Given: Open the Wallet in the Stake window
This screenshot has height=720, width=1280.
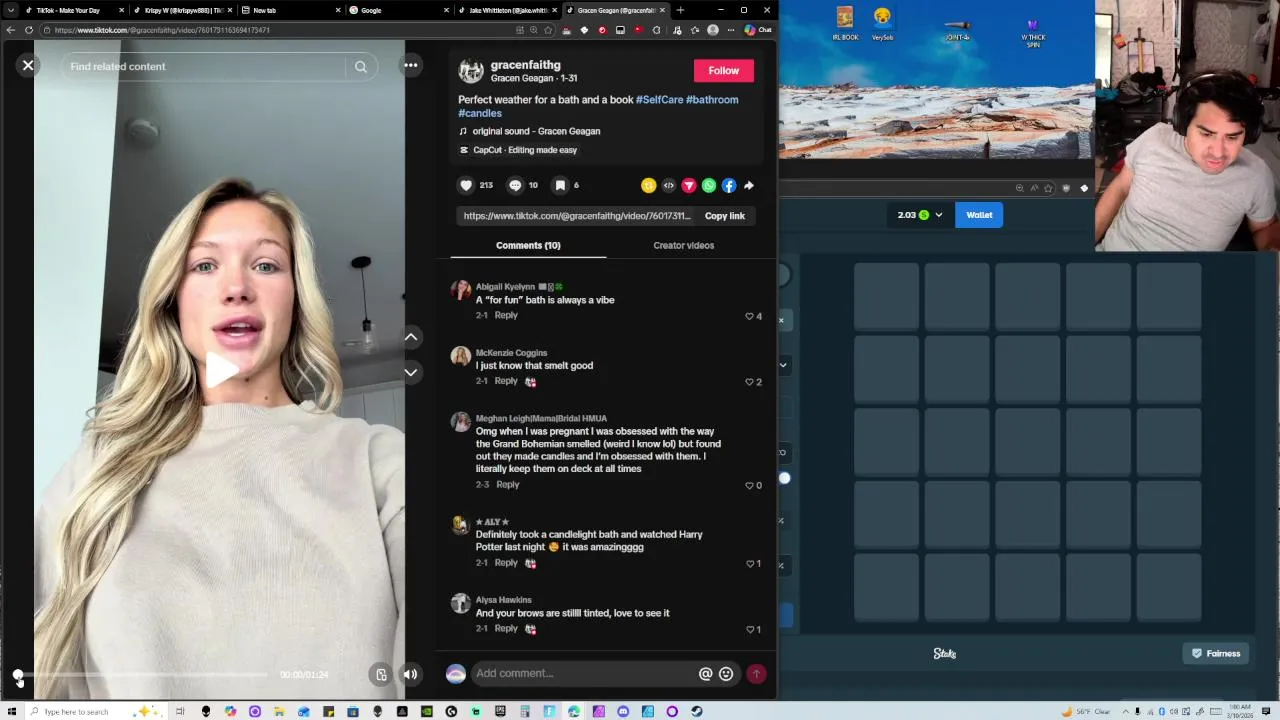Looking at the screenshot, I should click(979, 215).
